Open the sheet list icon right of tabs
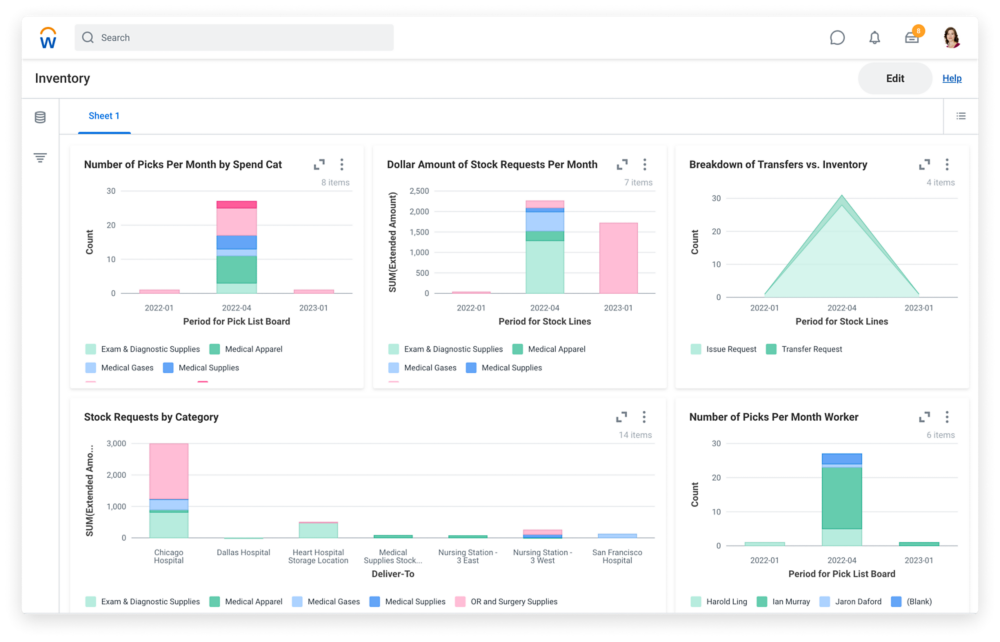The image size is (1000, 642). (x=960, y=116)
